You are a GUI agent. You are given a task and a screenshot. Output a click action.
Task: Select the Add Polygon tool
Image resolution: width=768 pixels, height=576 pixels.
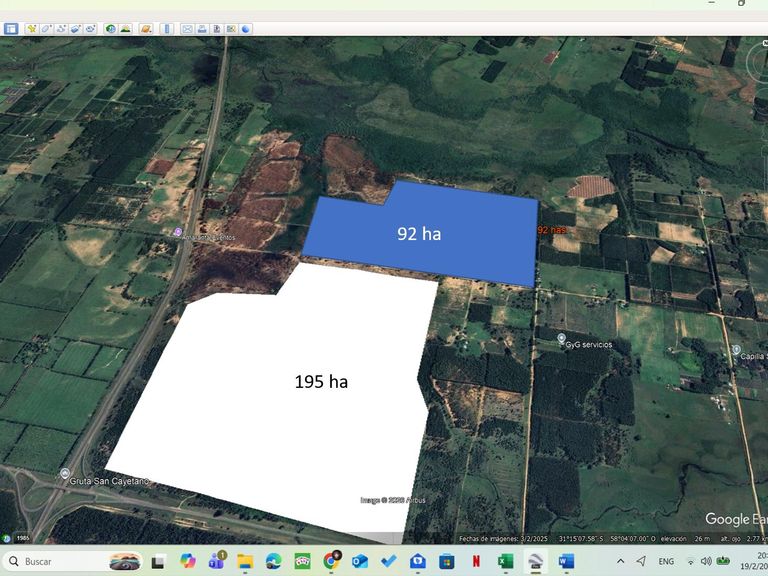pos(47,29)
